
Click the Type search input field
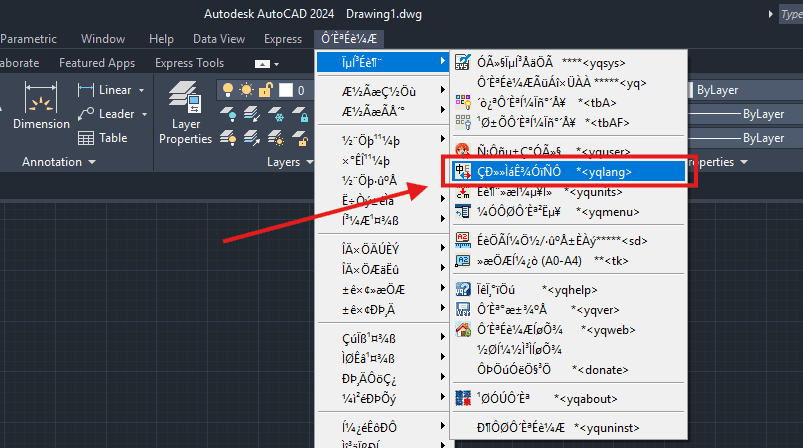pos(792,14)
